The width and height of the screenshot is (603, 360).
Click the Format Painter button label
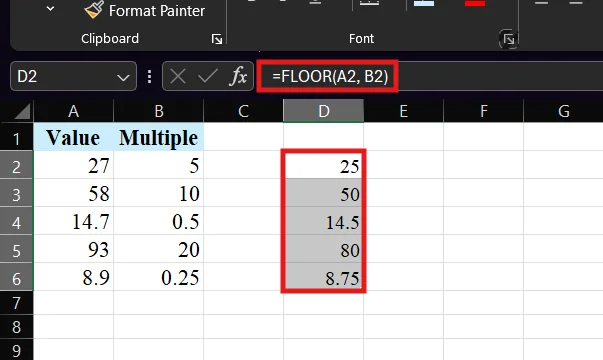coord(157,11)
